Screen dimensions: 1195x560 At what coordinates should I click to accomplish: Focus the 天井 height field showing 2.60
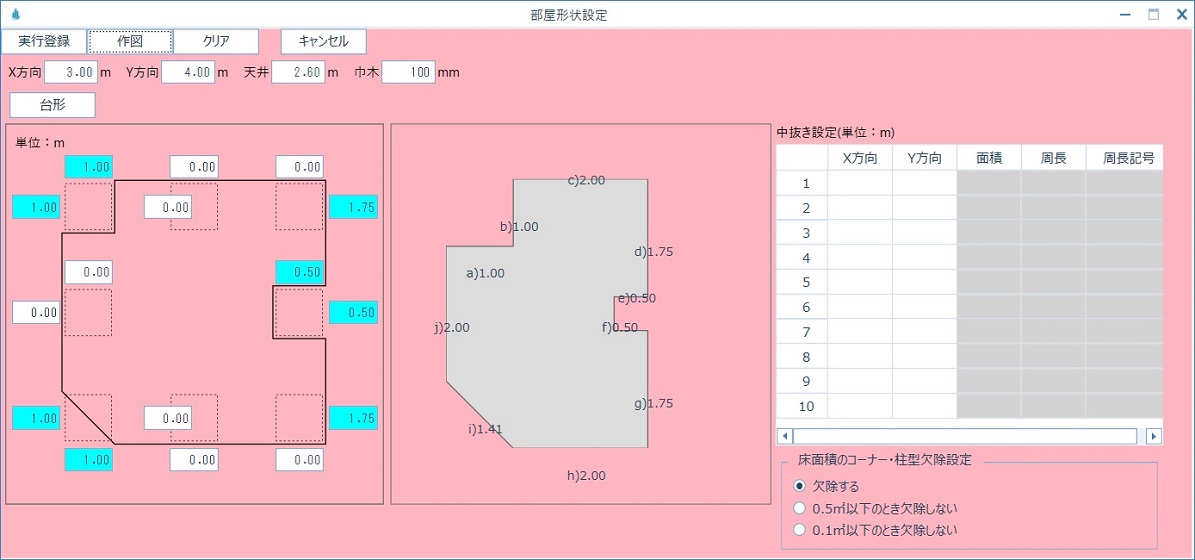click(299, 73)
